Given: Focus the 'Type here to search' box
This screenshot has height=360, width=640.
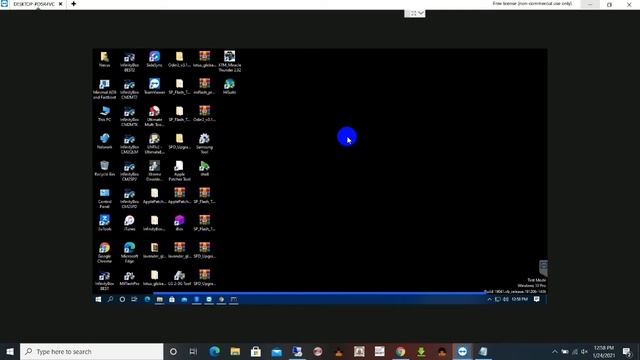Looking at the screenshot, I should (91, 351).
